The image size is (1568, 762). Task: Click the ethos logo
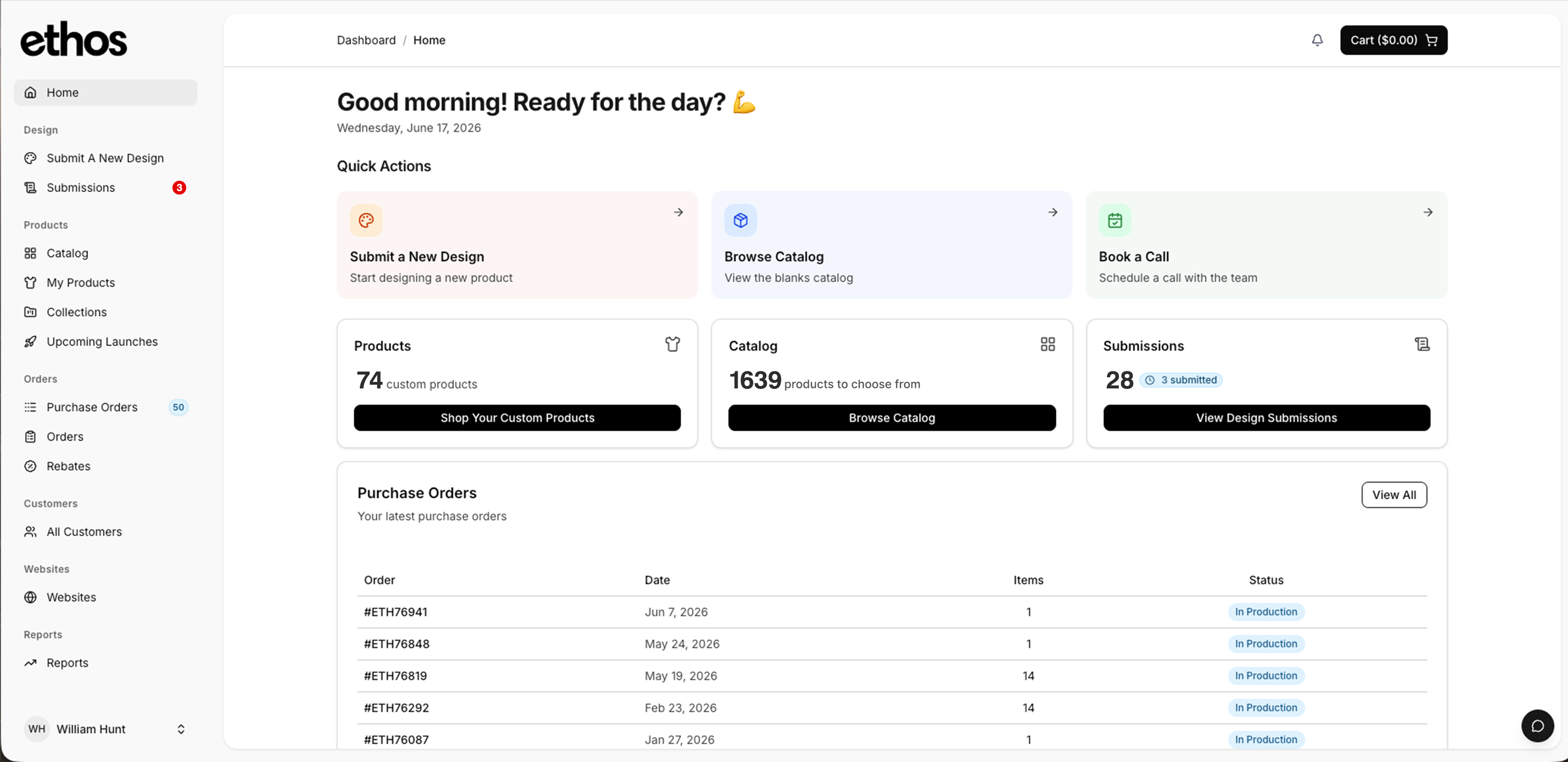click(74, 39)
